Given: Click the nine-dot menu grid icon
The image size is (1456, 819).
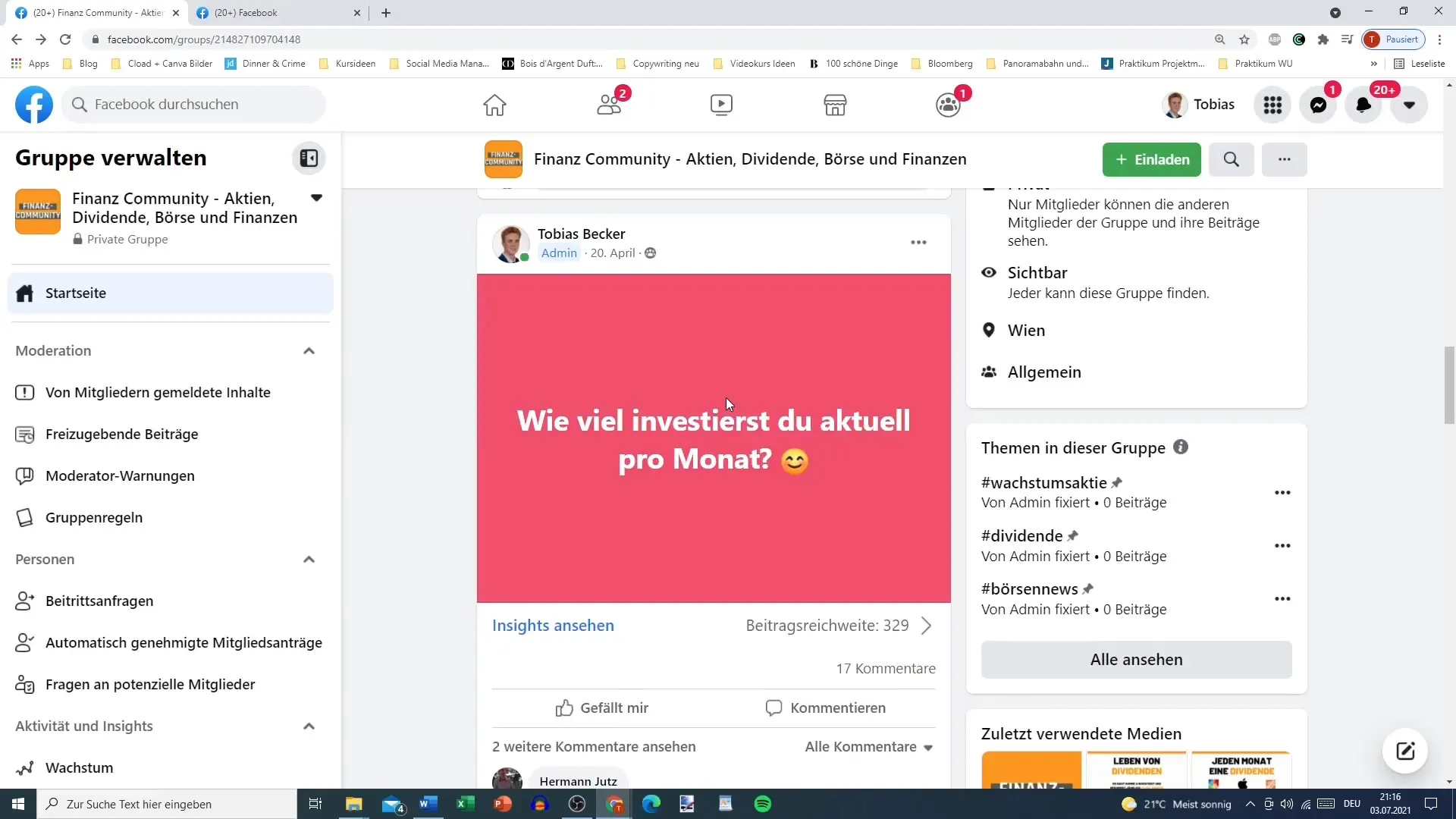Looking at the screenshot, I should click(1272, 105).
